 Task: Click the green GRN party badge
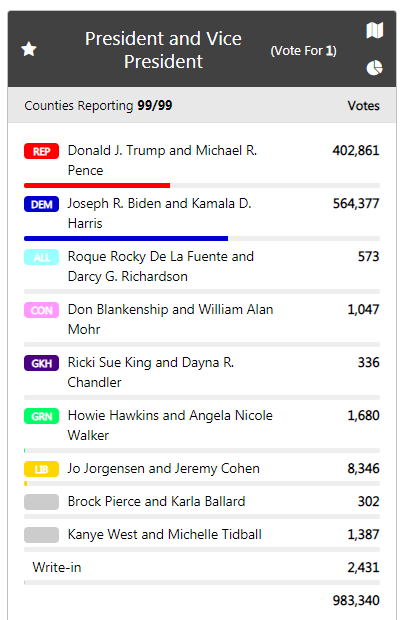[x=42, y=416]
